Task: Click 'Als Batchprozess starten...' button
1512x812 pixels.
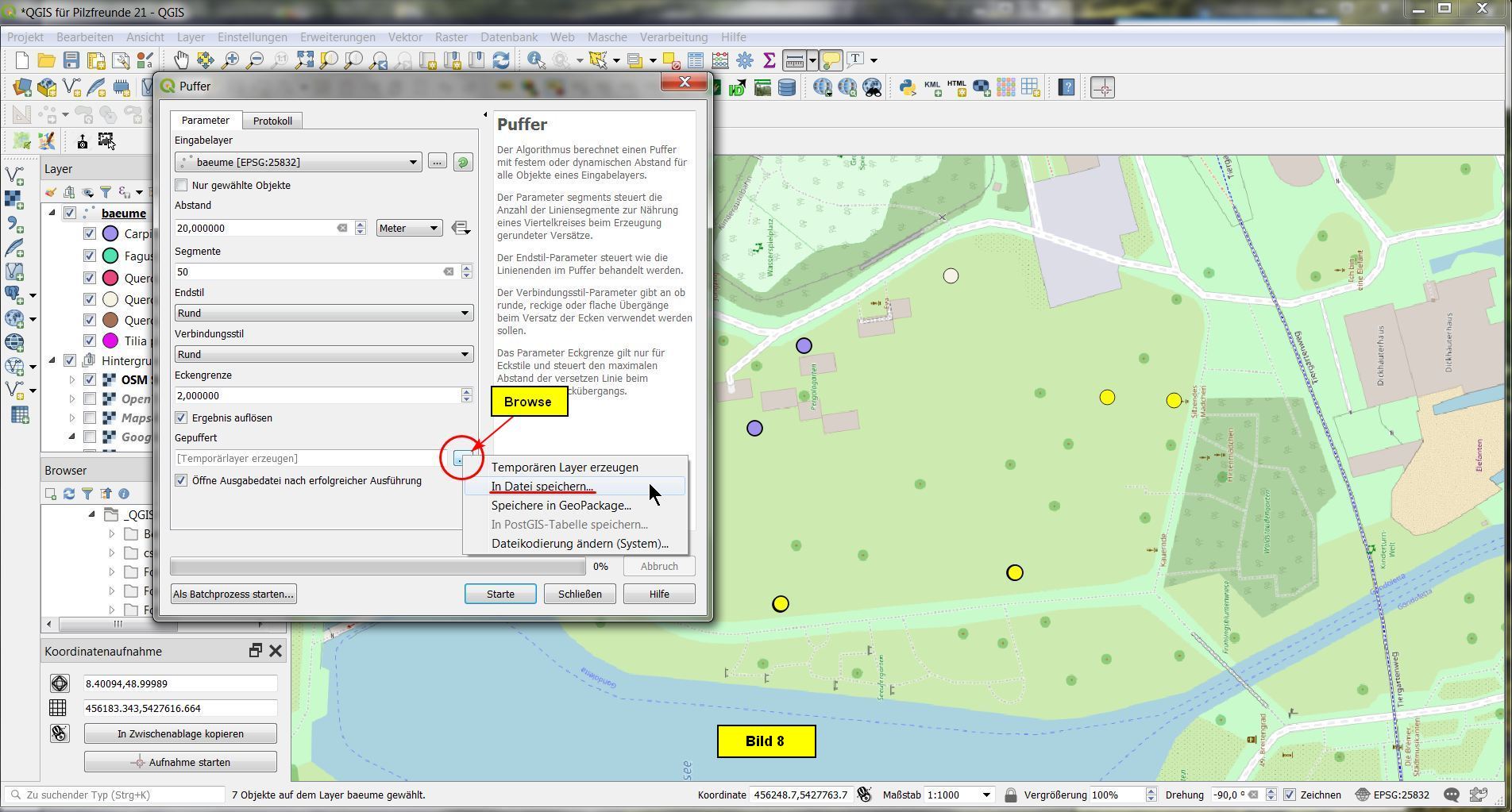Action: [233, 595]
